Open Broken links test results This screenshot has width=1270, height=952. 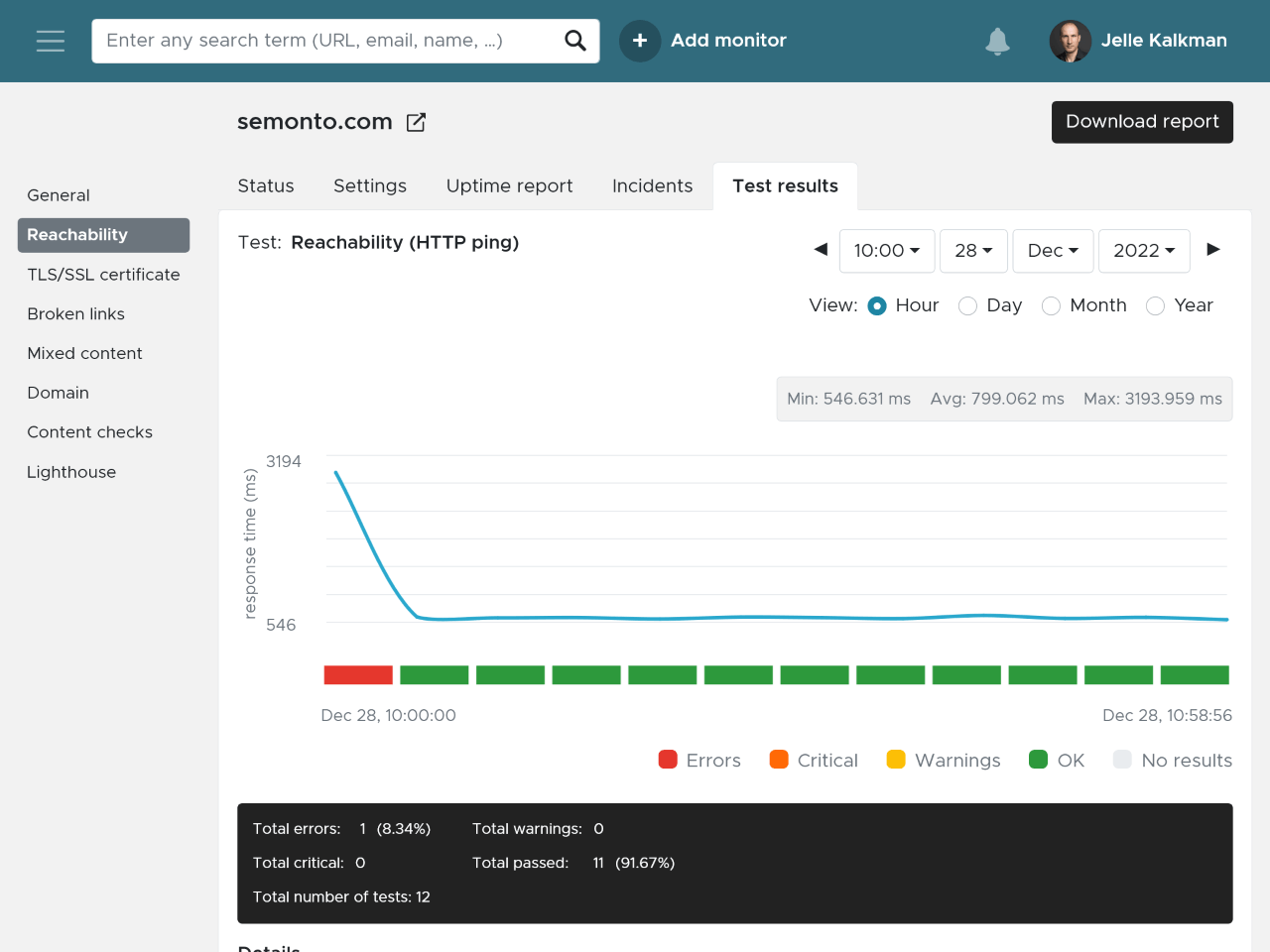click(x=76, y=314)
